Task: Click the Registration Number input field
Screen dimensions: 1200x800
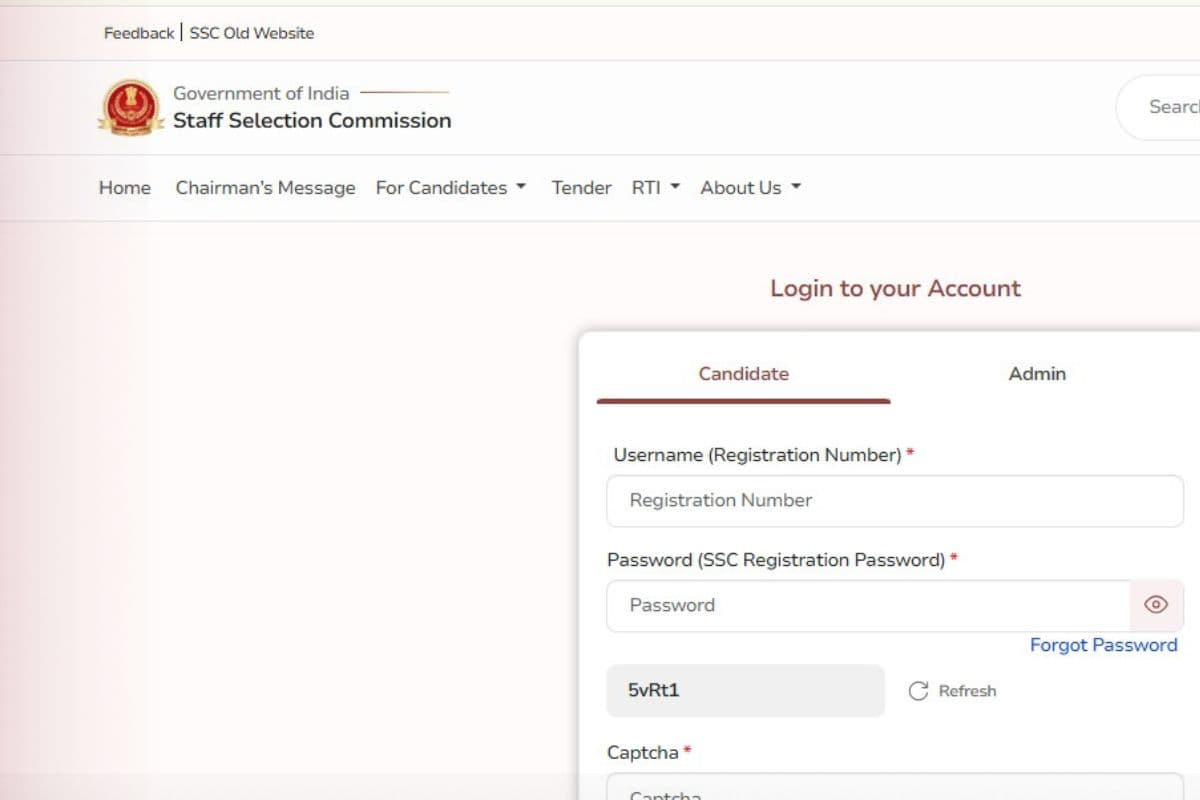Action: [894, 501]
